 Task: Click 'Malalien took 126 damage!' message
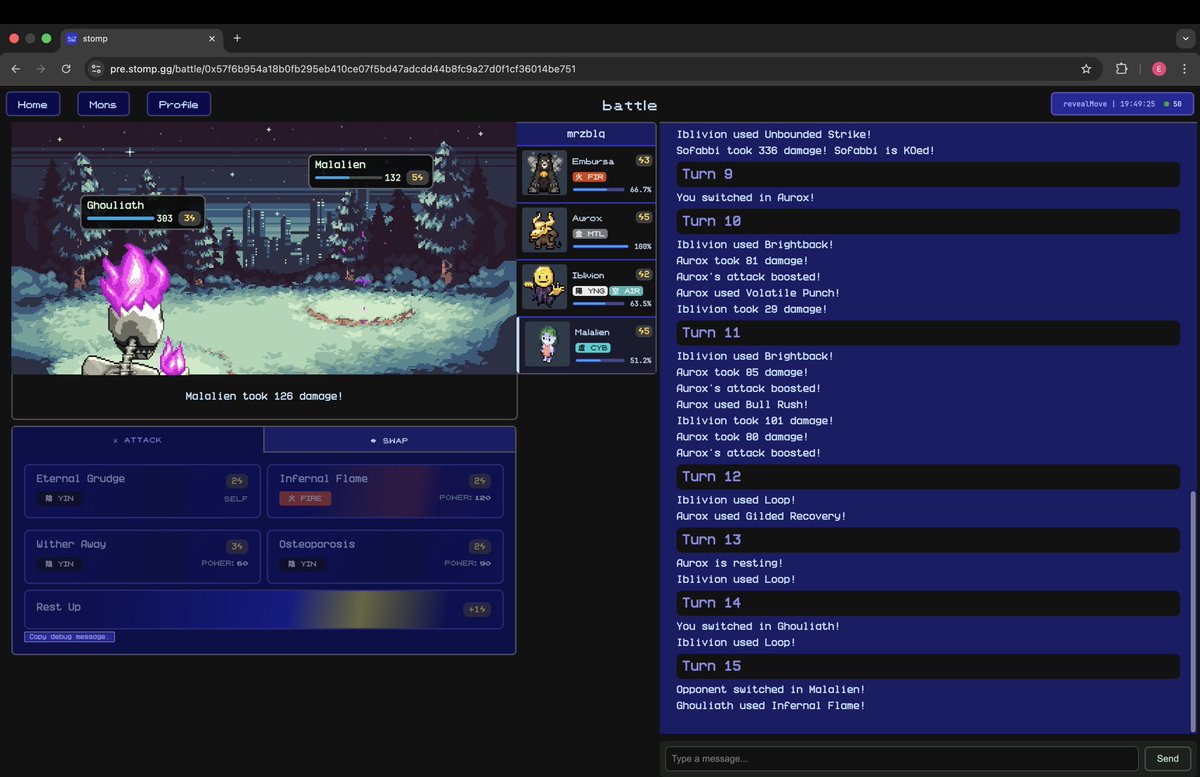pos(264,396)
